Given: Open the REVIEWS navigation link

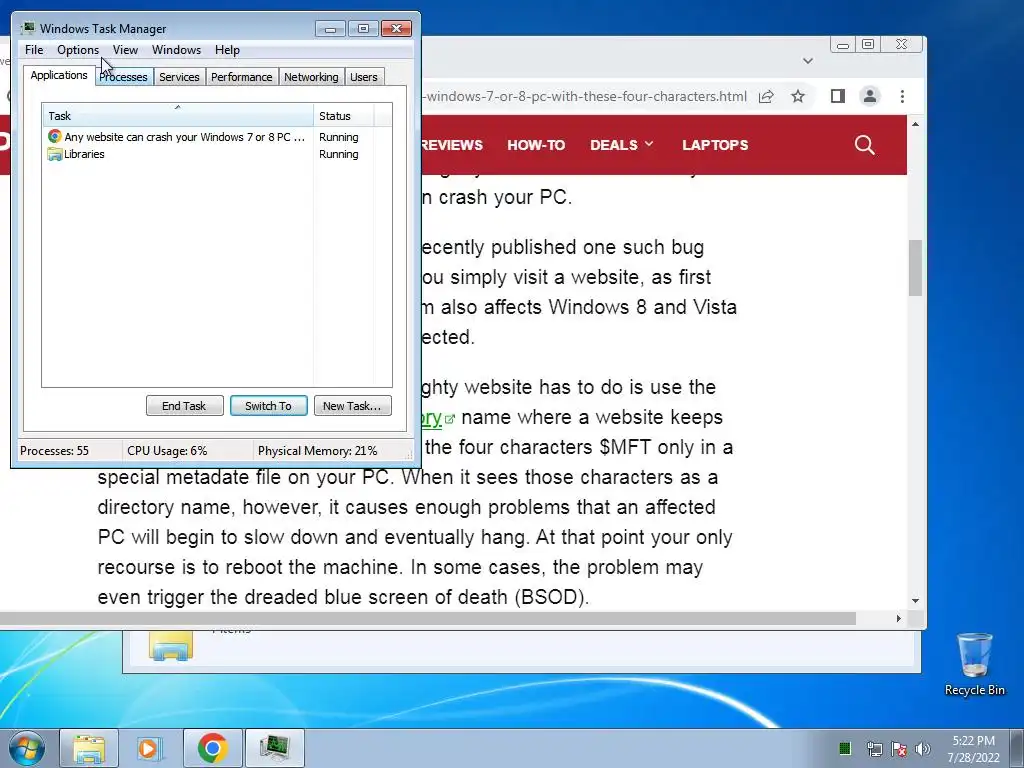Looking at the screenshot, I should [x=452, y=145].
